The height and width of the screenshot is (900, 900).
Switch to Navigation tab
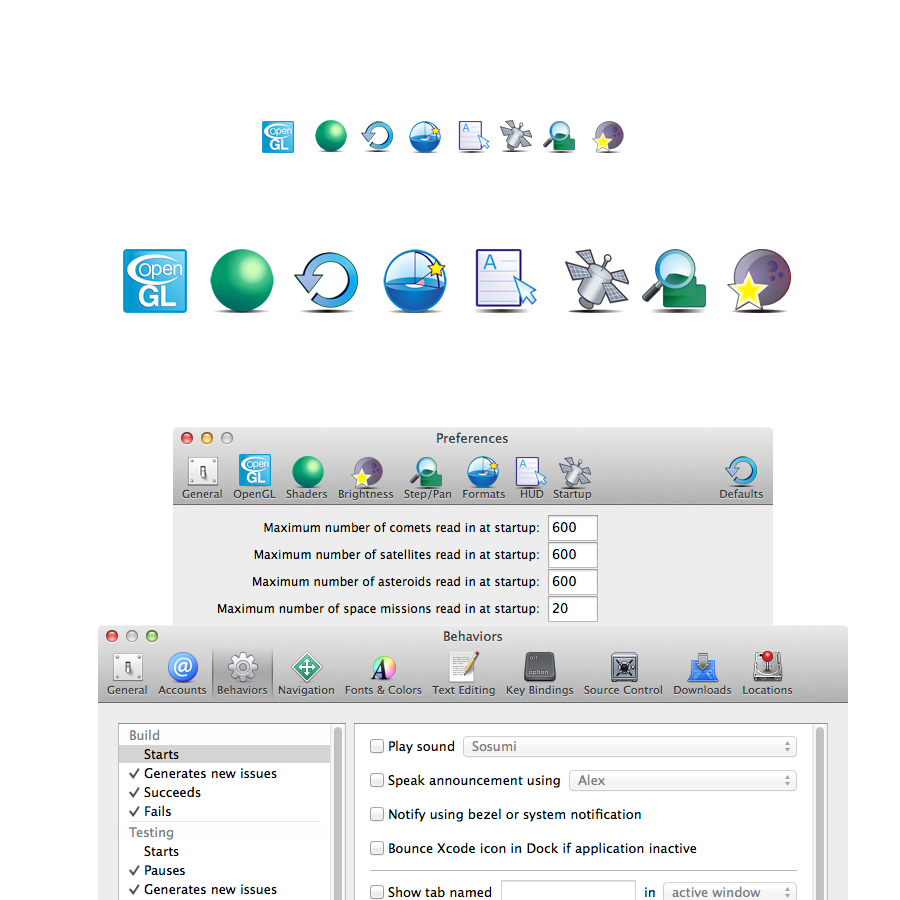coord(307,674)
